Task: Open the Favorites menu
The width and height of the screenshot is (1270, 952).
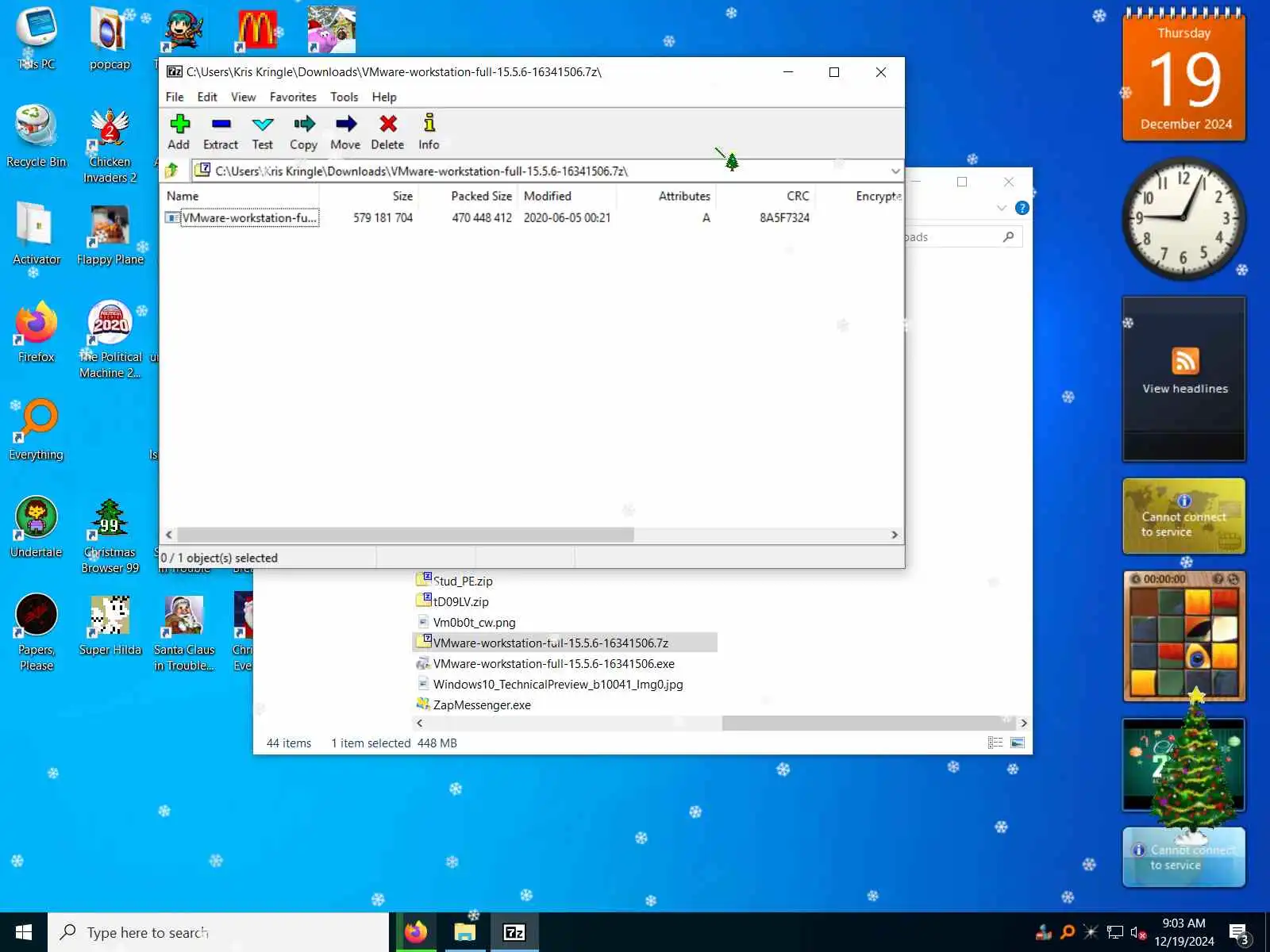Action: (293, 97)
